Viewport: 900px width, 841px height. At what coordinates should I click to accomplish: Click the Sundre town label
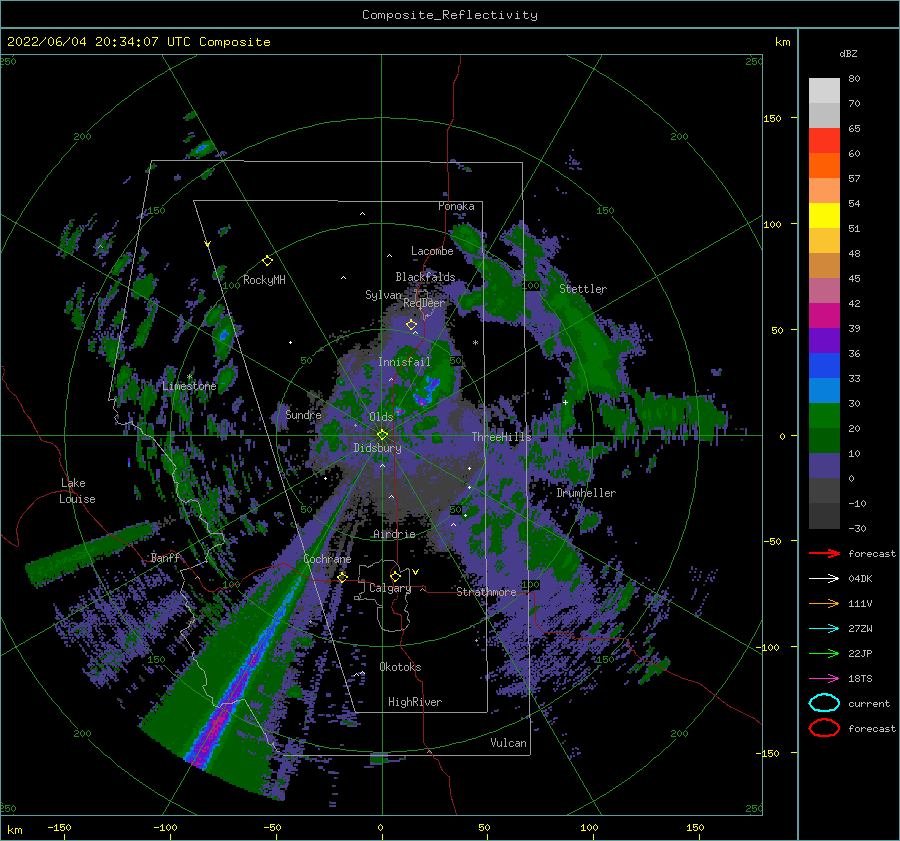303,415
